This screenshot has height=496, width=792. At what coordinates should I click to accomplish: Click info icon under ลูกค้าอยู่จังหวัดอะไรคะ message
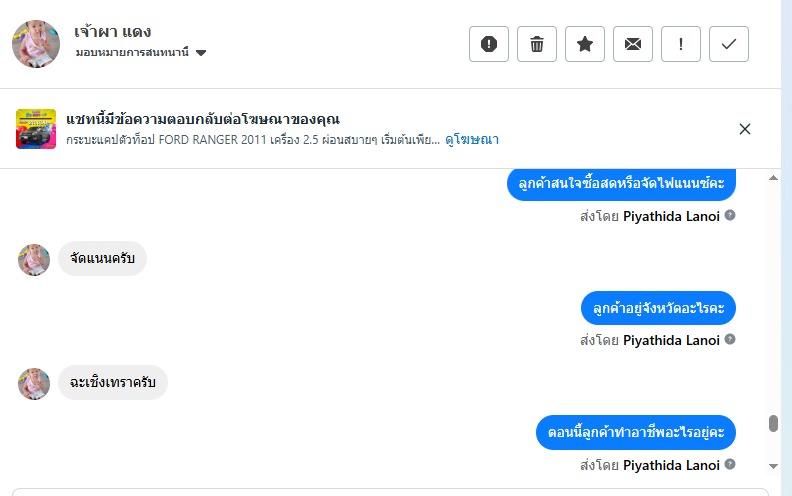click(730, 340)
